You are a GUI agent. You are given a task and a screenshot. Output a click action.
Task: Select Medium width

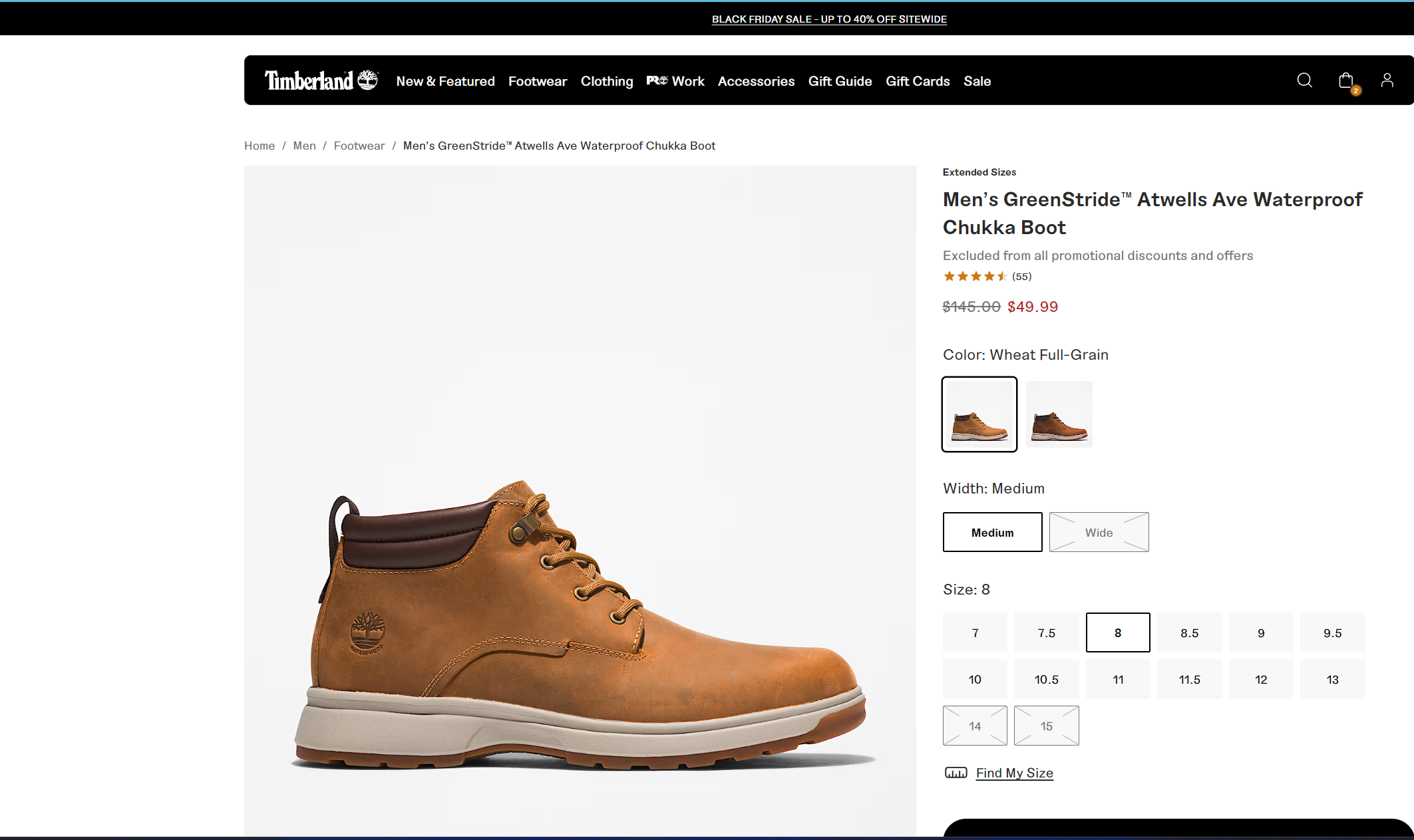[x=992, y=531]
